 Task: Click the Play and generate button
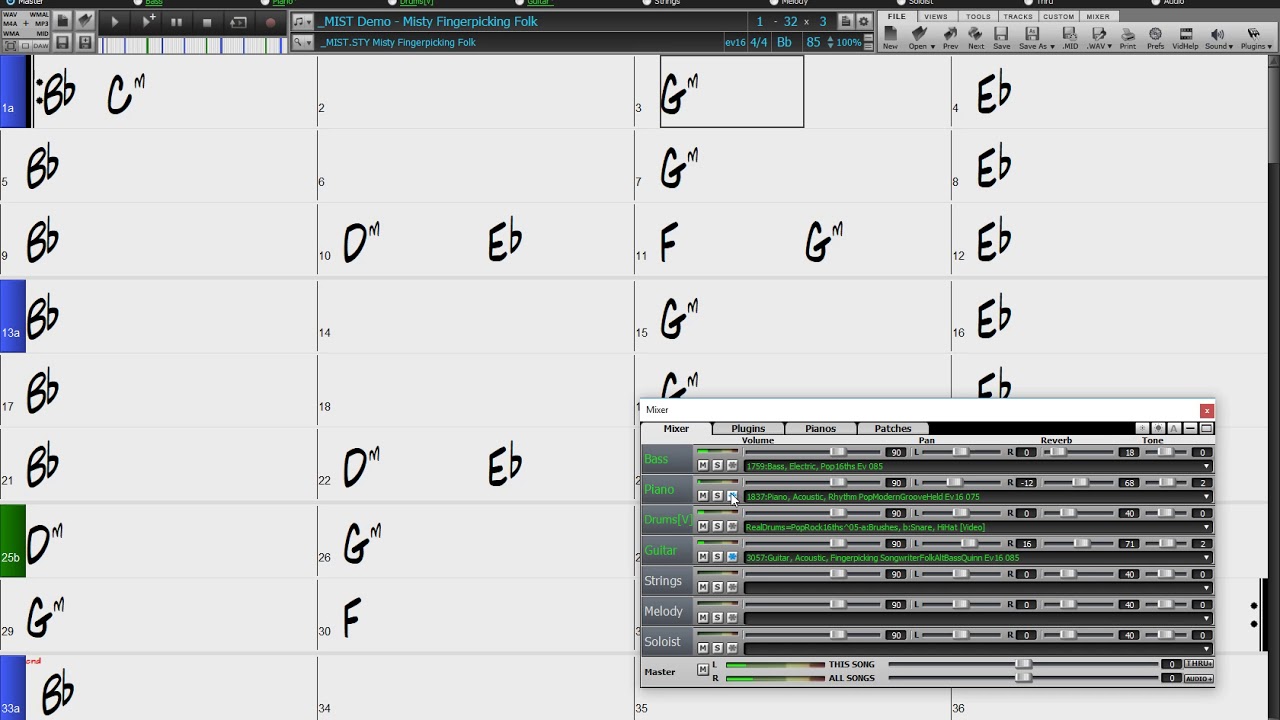[x=147, y=22]
